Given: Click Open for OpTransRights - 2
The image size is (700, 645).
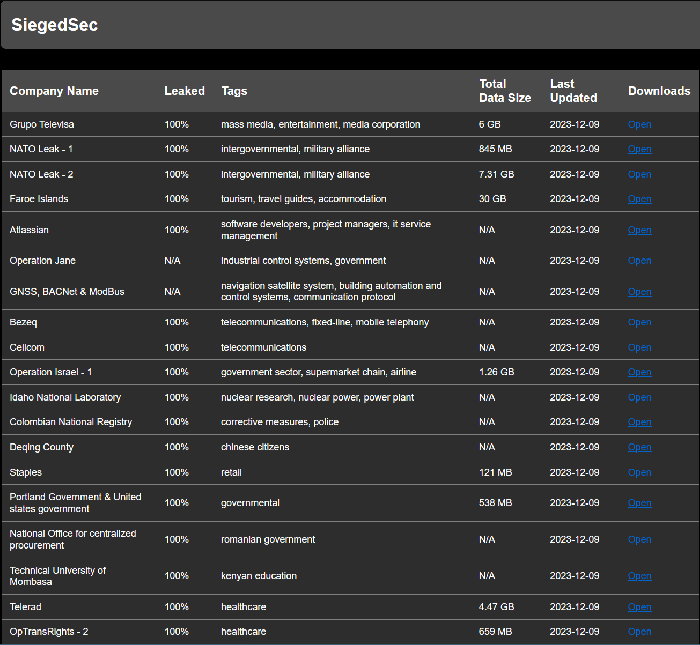Looking at the screenshot, I should point(639,632).
